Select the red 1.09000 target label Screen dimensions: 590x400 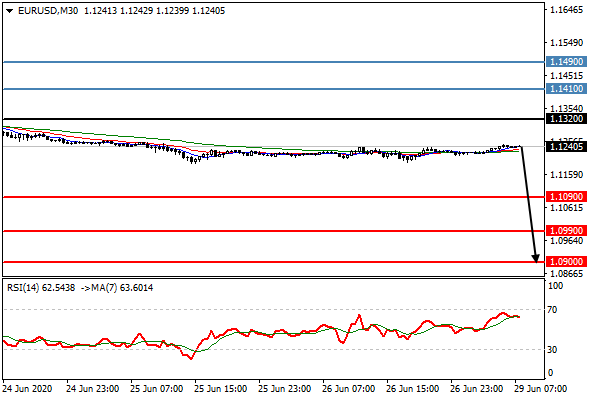click(566, 262)
